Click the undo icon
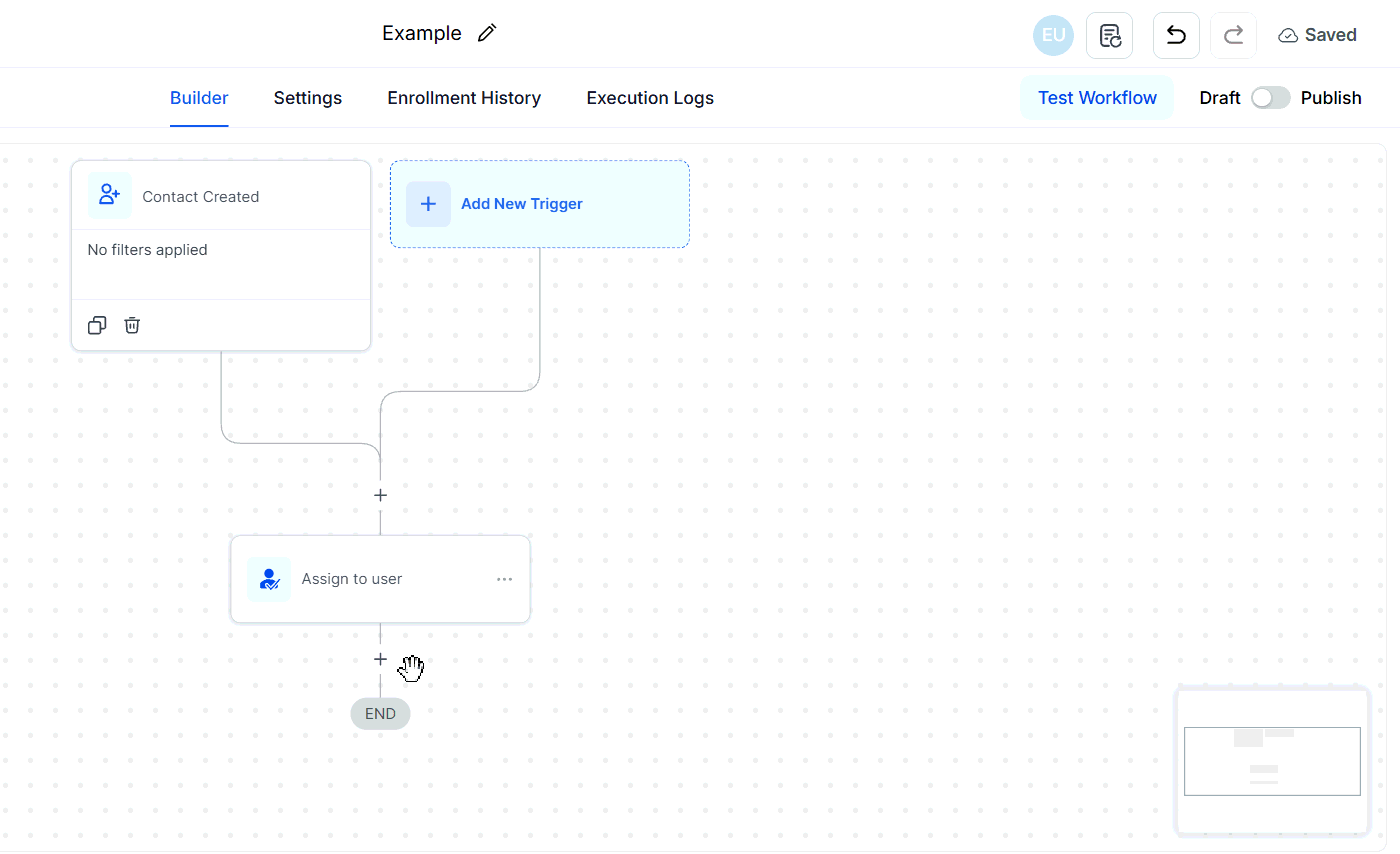Viewport: 1400px width, 854px height. pyautogui.click(x=1176, y=34)
